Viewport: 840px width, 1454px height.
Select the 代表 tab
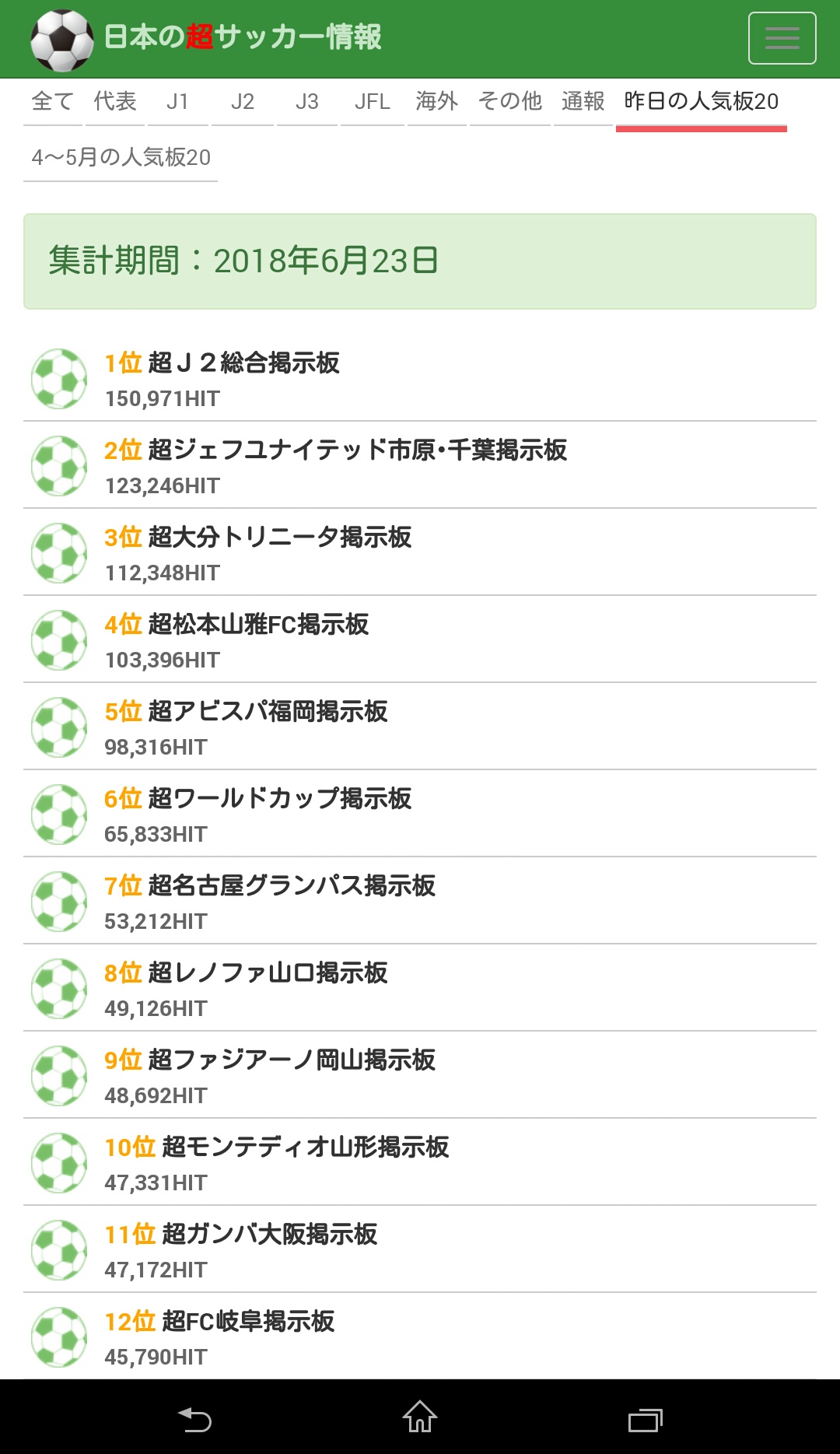(x=115, y=102)
